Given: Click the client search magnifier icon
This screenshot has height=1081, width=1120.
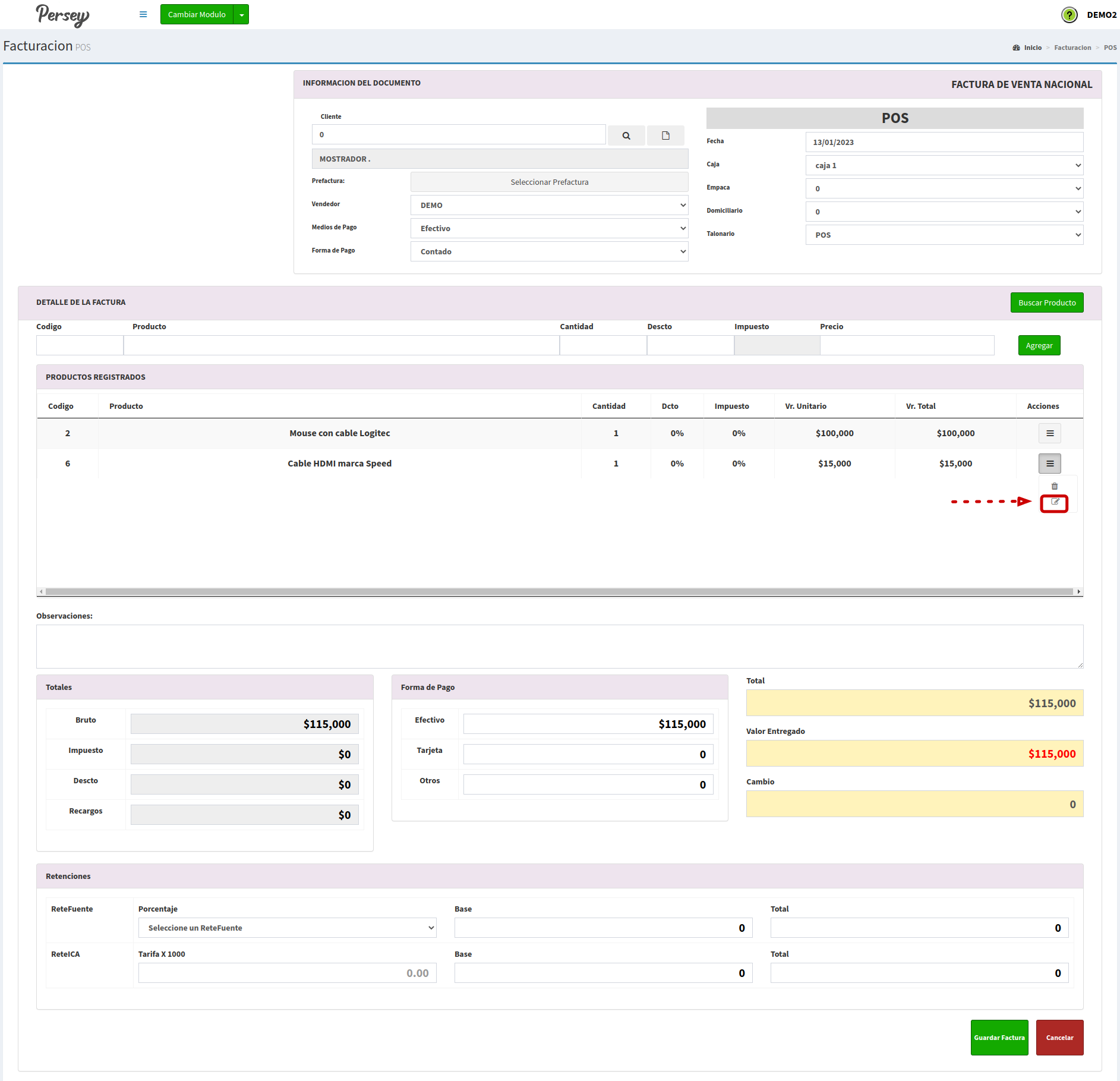Looking at the screenshot, I should pyautogui.click(x=626, y=135).
